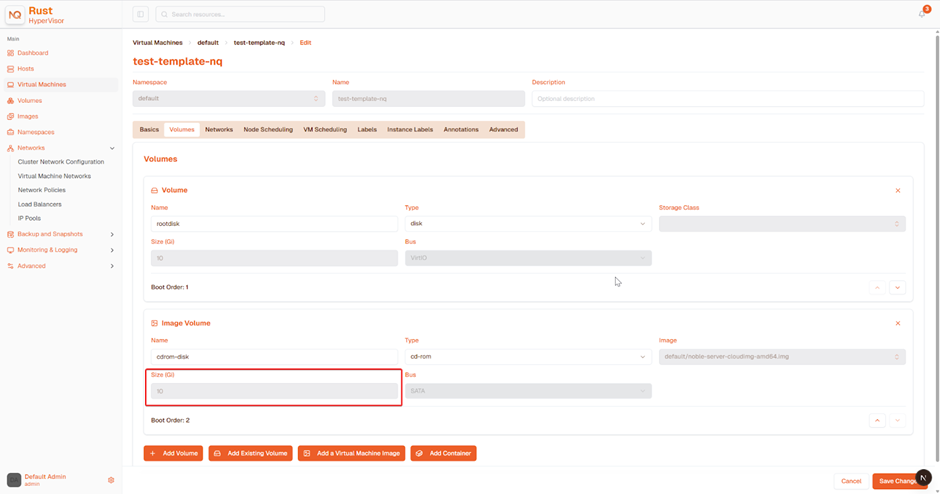This screenshot has height=494, width=940.
Task: Expand Monitoring & Logging section
Action: click(x=112, y=250)
